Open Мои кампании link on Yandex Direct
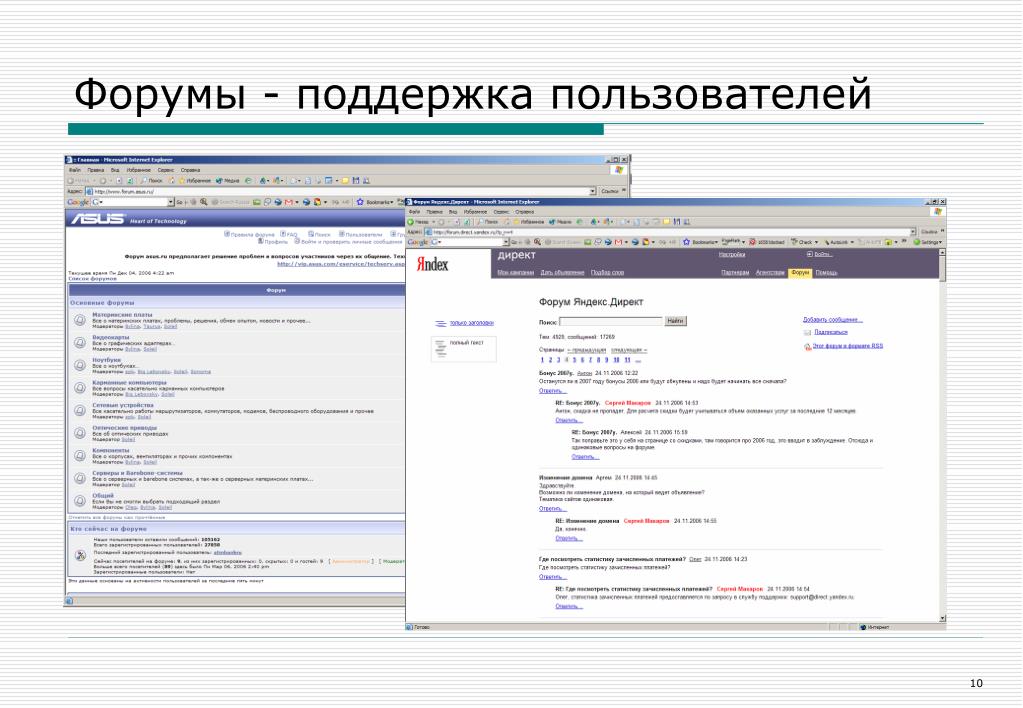Screen dimensions: 1023x708 (515, 272)
